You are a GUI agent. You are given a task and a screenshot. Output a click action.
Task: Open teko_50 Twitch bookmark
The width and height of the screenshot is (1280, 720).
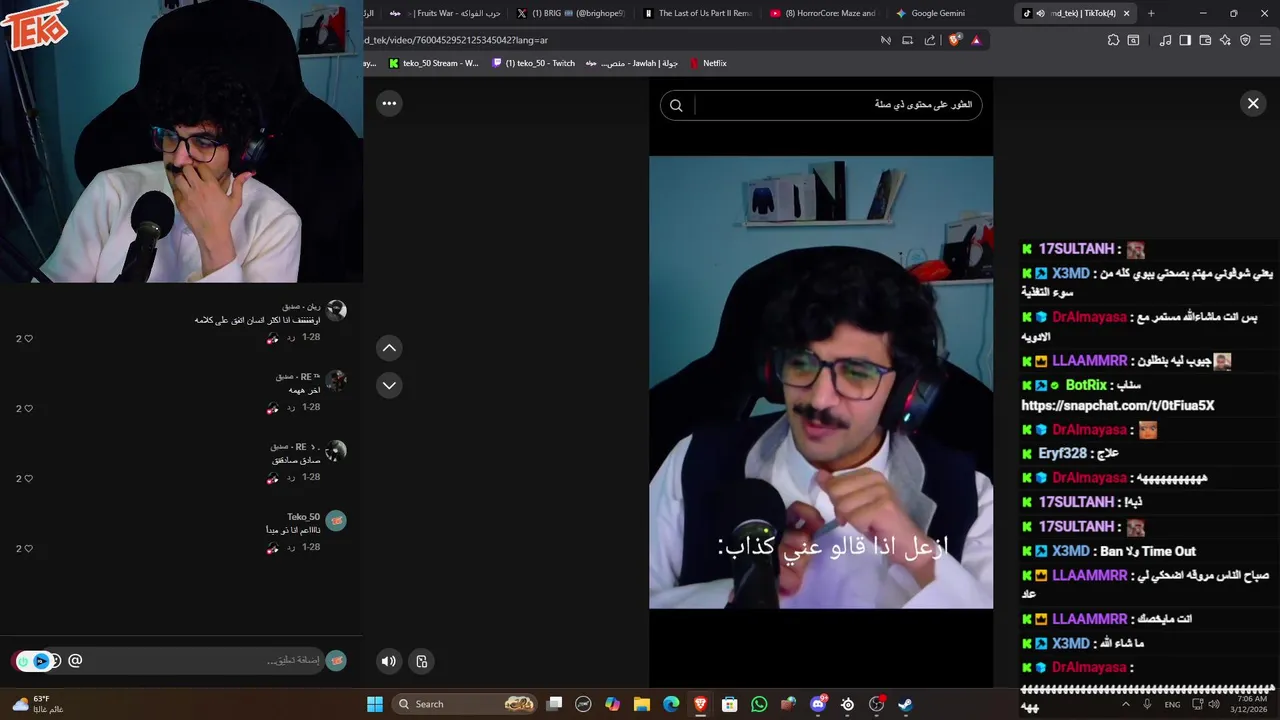[x=533, y=63]
